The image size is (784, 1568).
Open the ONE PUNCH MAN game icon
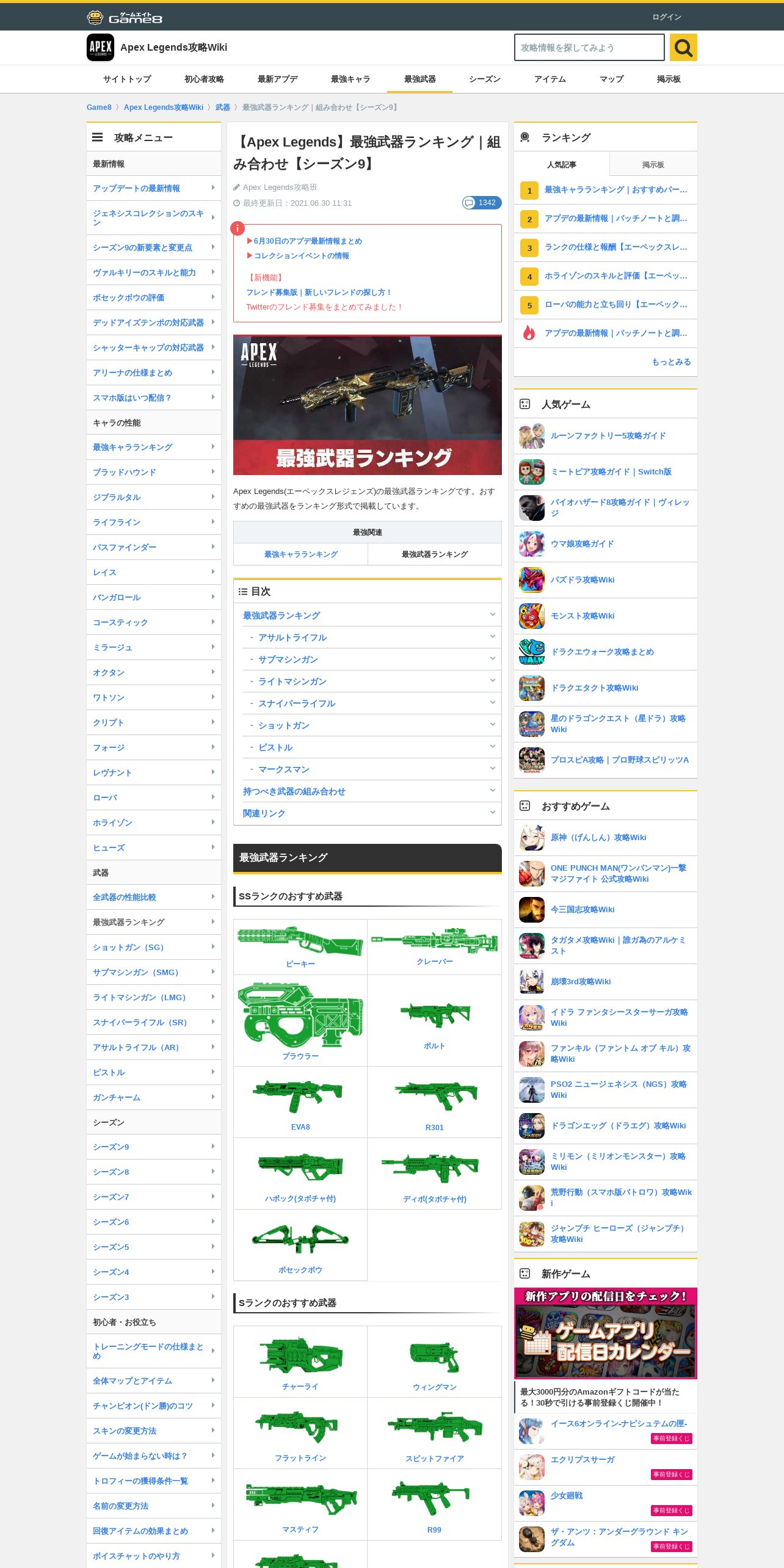click(x=532, y=874)
